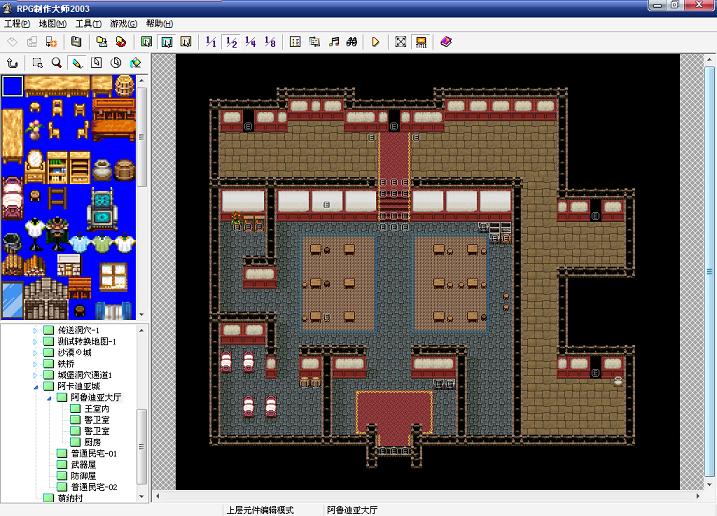The image size is (717, 516).
Task: Start Test Play with yellow arrow
Action: click(375, 42)
